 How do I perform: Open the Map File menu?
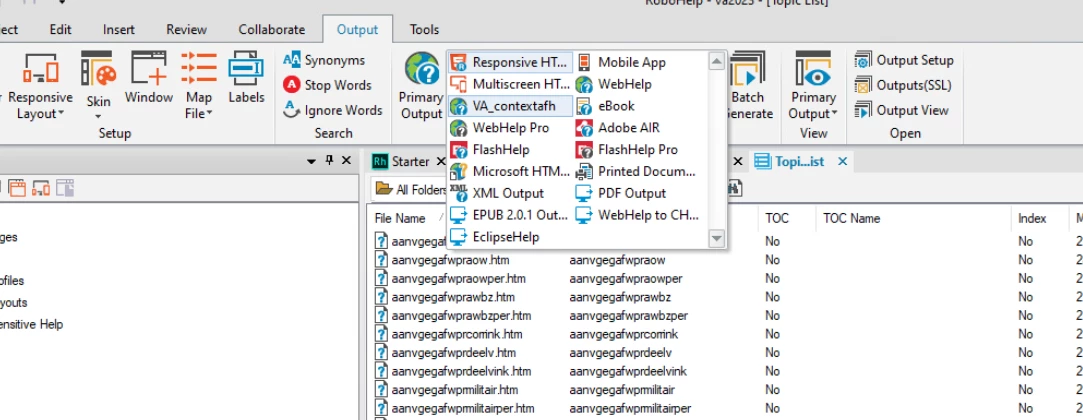pos(199,86)
